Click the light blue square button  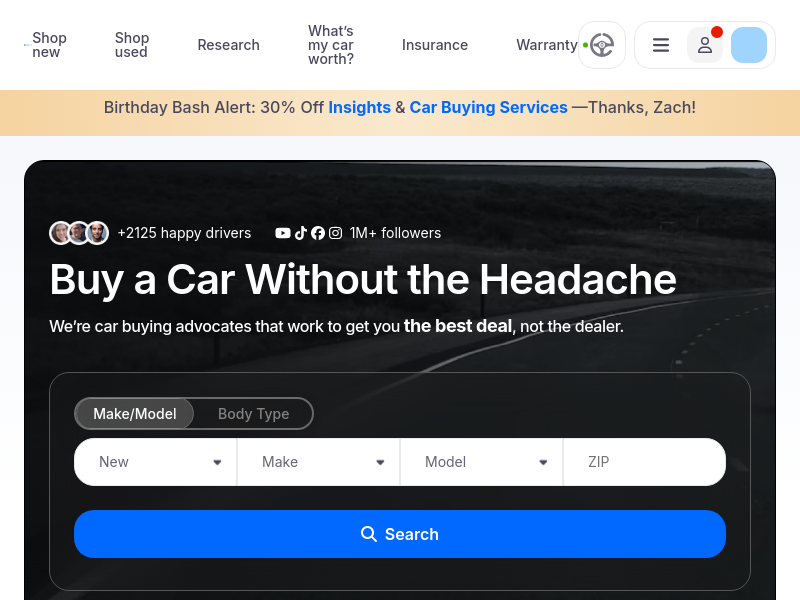pyautogui.click(x=748, y=45)
